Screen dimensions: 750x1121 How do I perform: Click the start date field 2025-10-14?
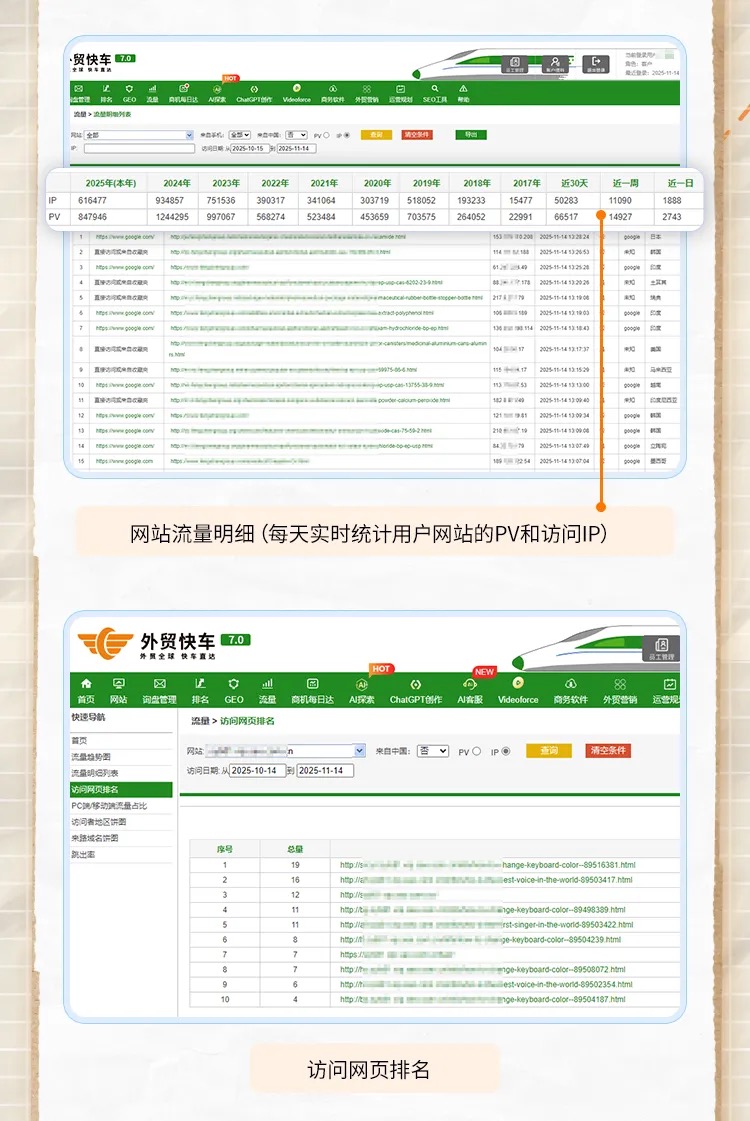pos(257,771)
